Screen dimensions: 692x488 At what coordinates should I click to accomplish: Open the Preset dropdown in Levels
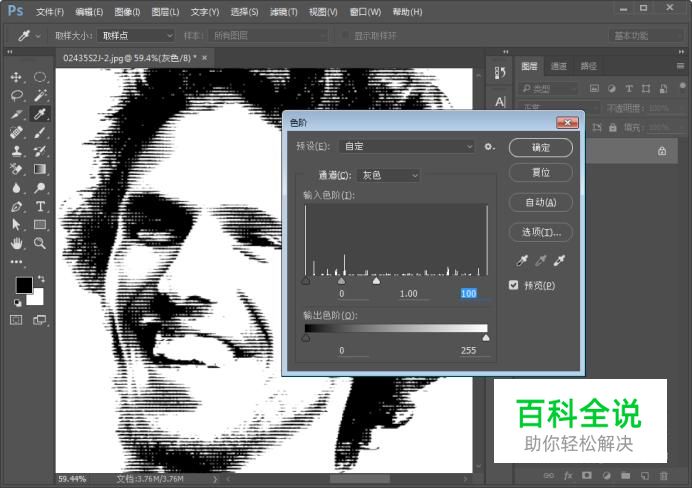[406, 146]
